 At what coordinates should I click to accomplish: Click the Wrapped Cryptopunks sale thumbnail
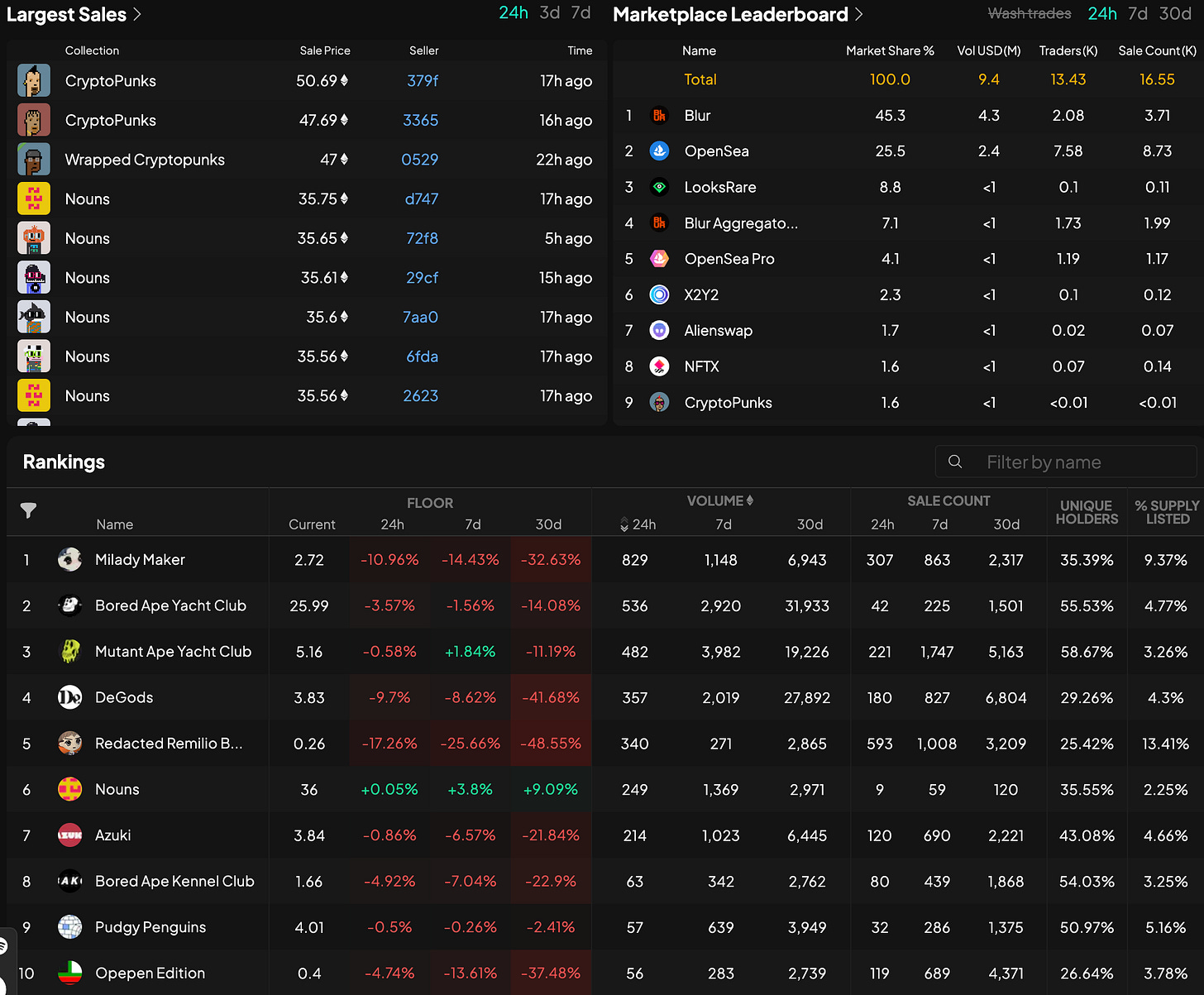coord(34,160)
